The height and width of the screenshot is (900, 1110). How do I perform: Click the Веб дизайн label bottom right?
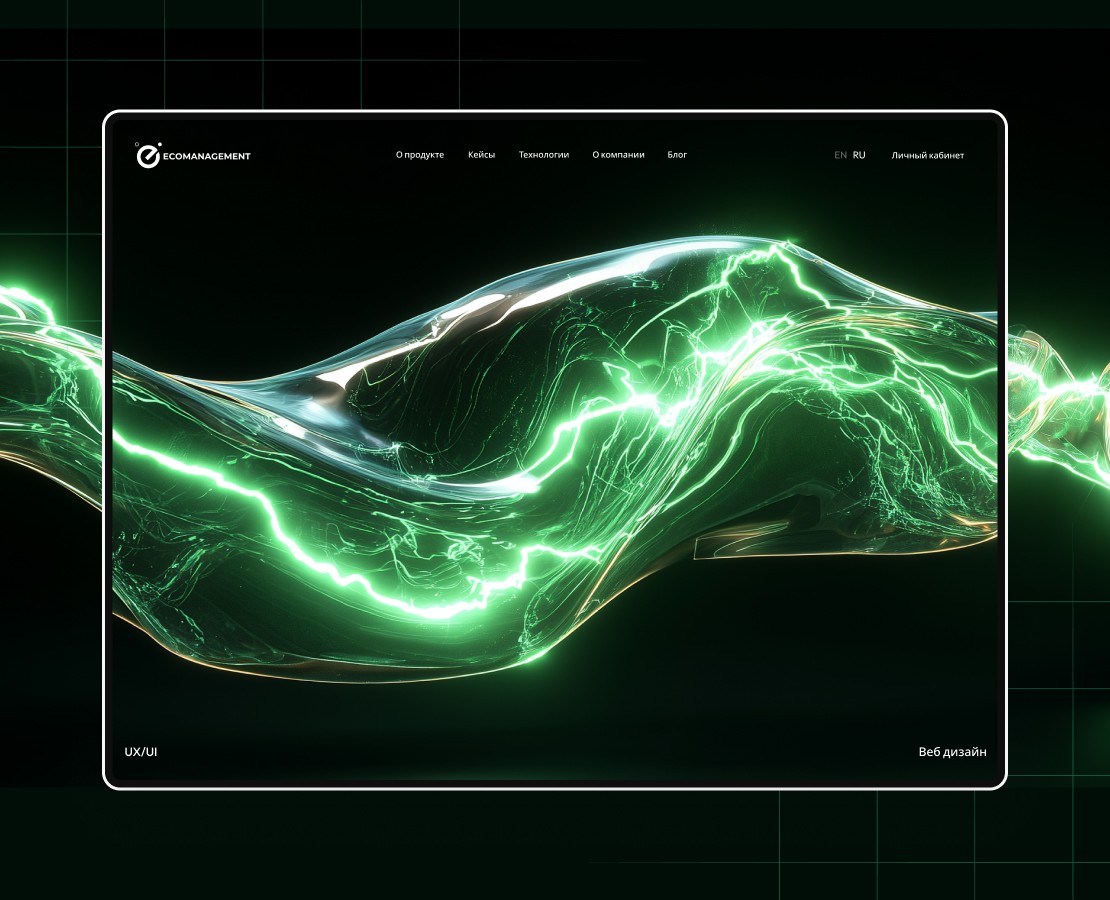click(x=952, y=750)
